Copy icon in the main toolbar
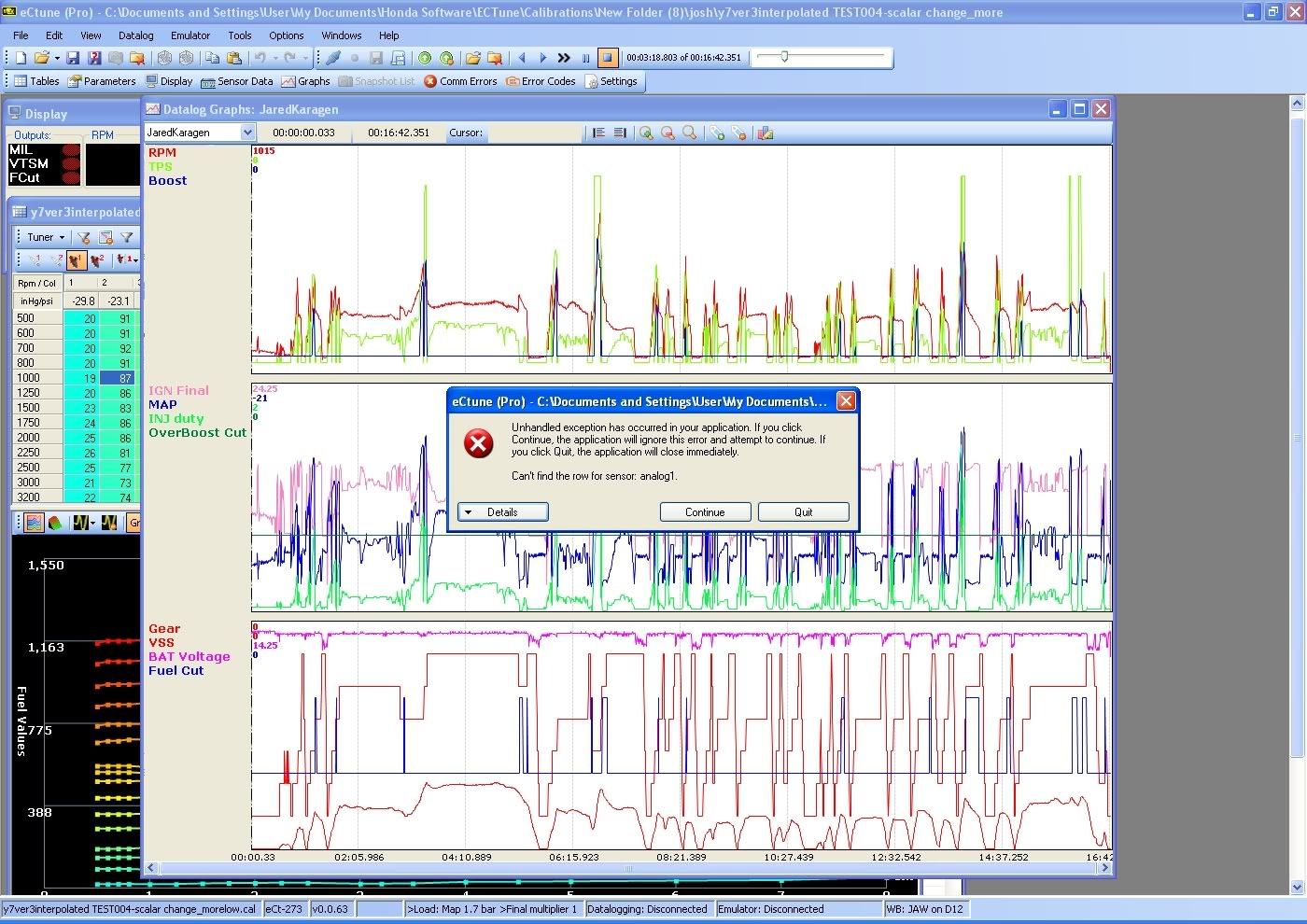 pos(212,58)
